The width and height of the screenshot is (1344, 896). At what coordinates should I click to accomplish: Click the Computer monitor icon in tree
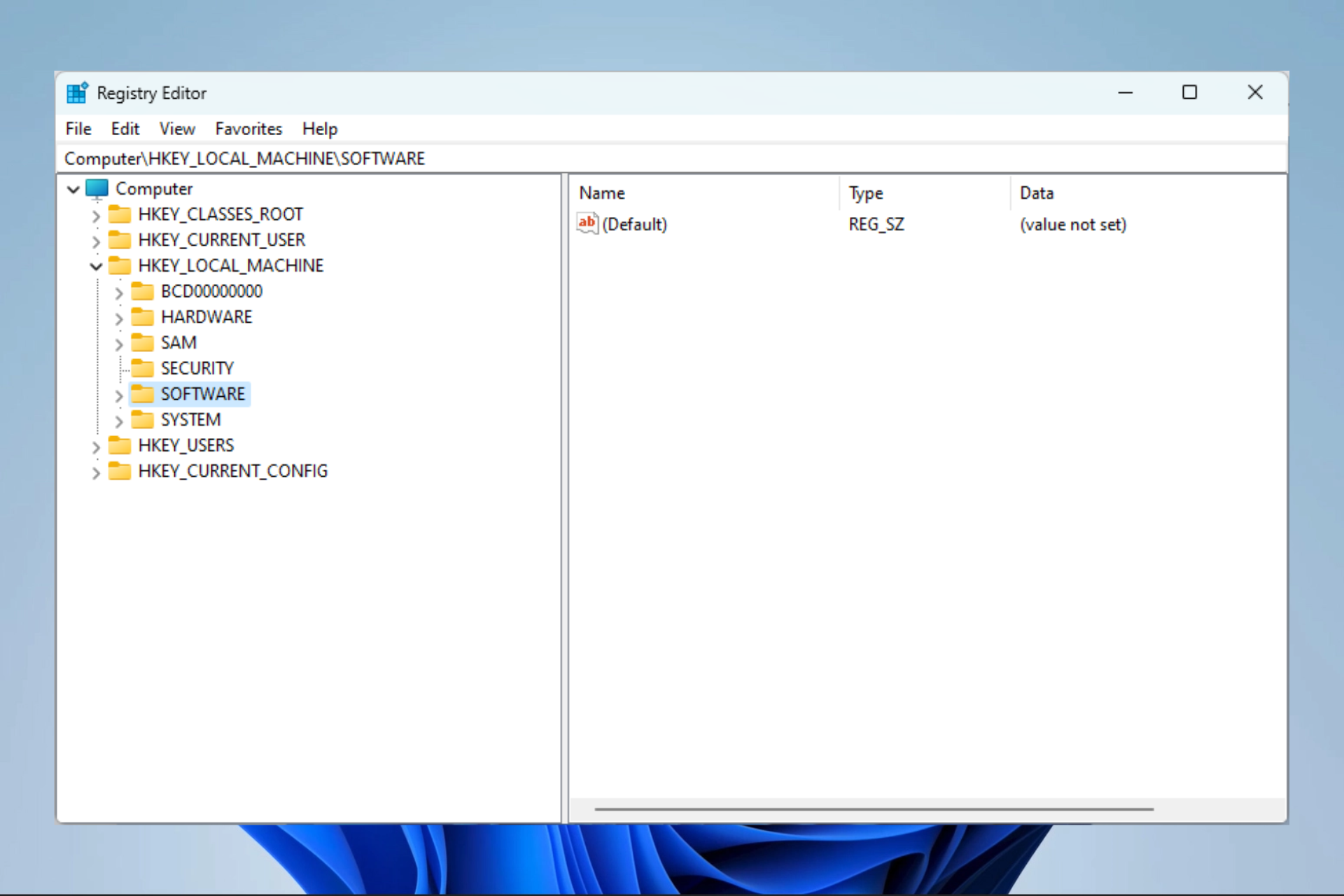(97, 189)
